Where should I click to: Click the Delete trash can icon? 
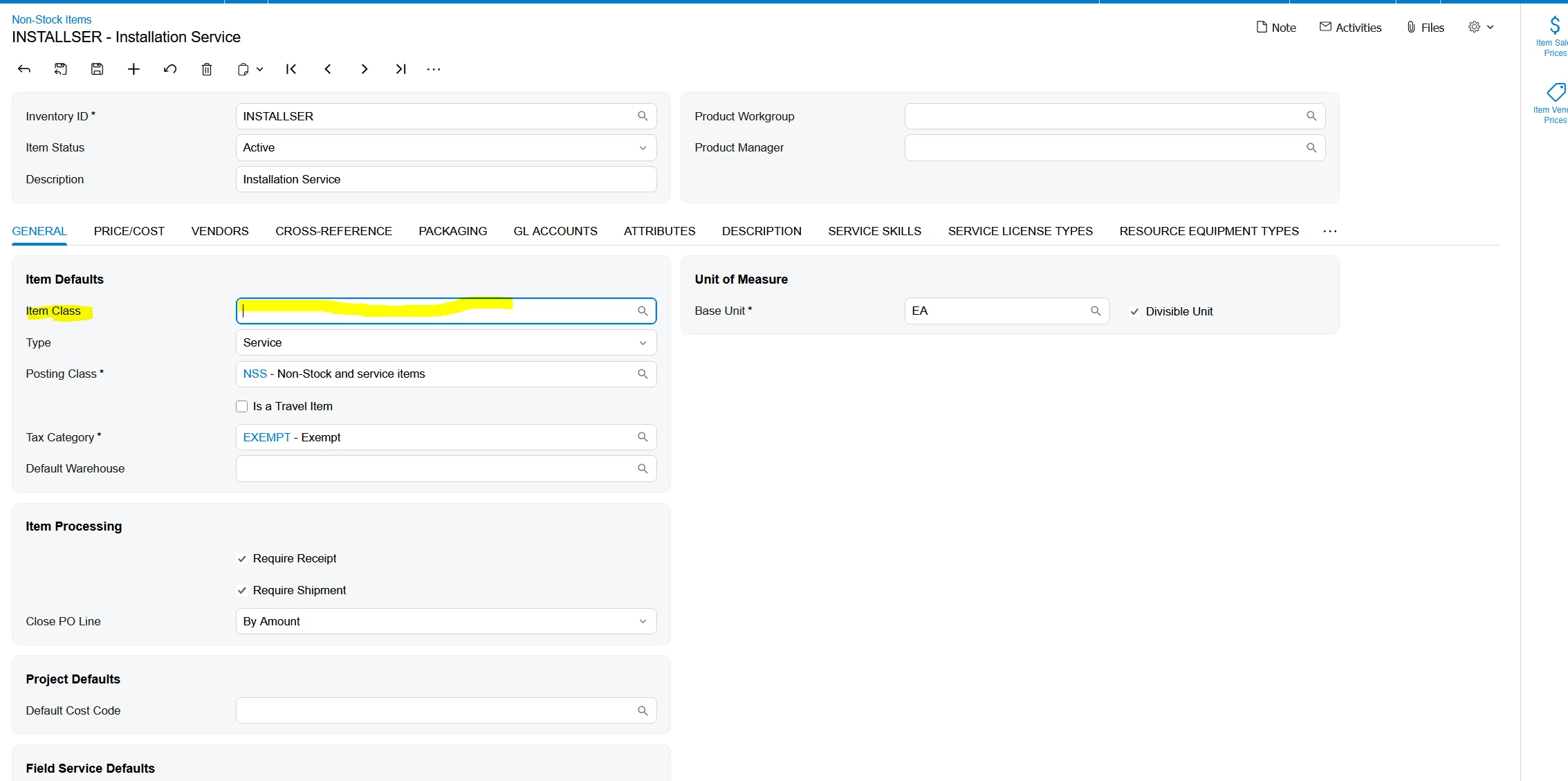pyautogui.click(x=207, y=69)
